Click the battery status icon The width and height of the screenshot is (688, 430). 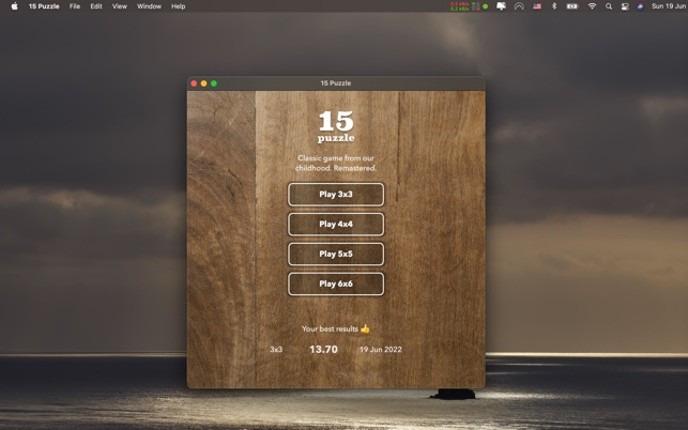click(x=572, y=6)
